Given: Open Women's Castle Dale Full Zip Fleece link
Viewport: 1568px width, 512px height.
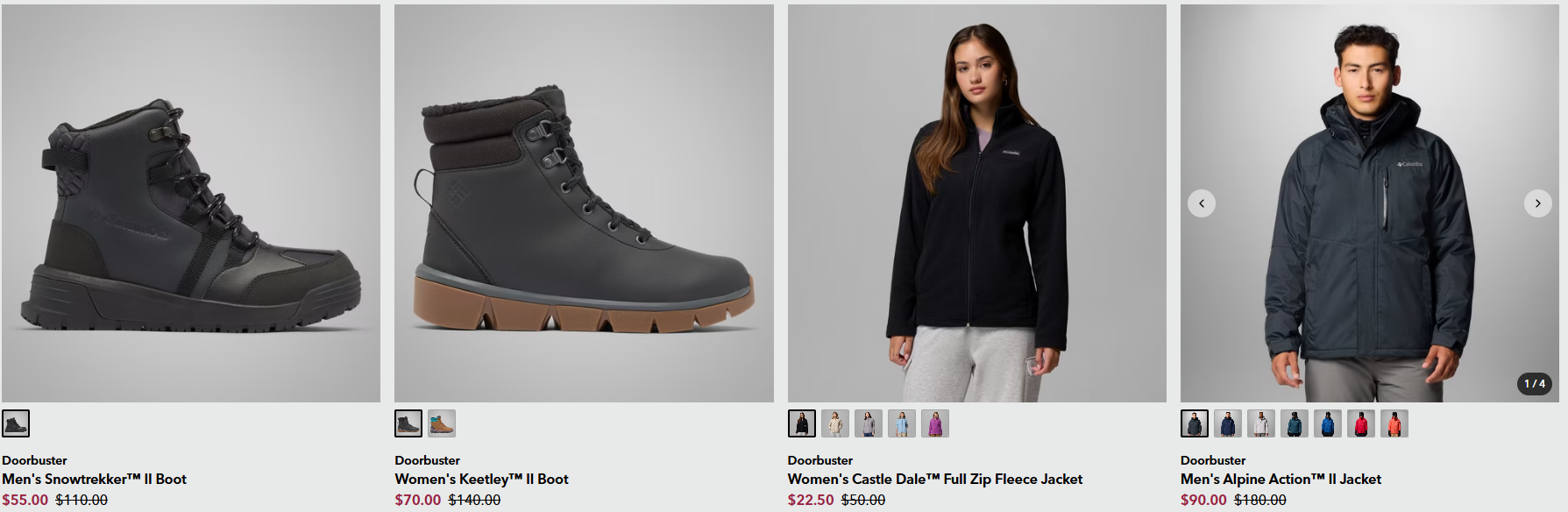Looking at the screenshot, I should click(x=934, y=479).
